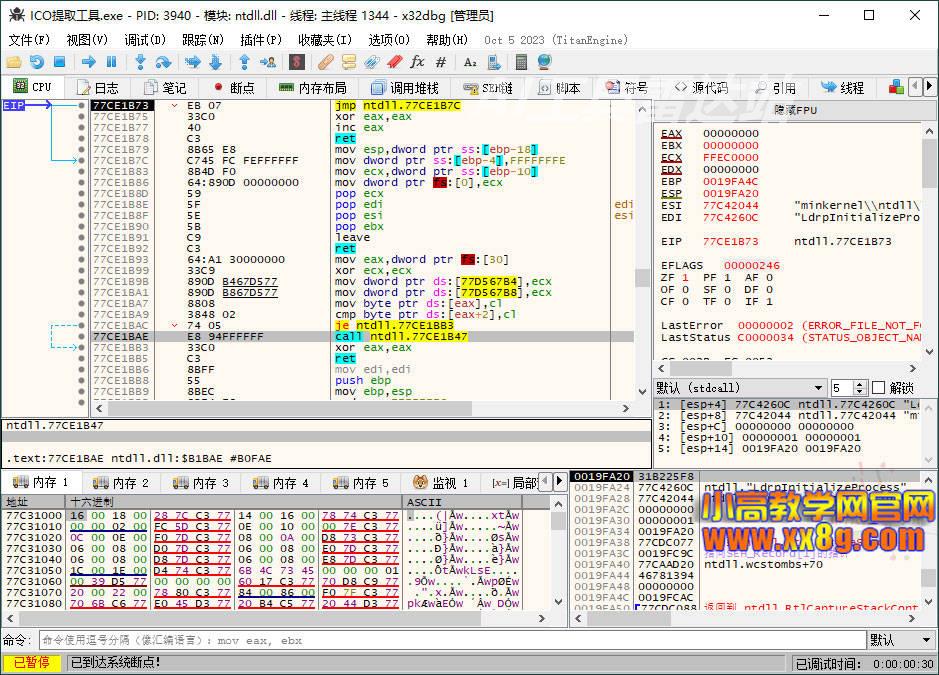This screenshot has height=675, width=939.
Task: Click the command input field
Action: tap(453, 640)
